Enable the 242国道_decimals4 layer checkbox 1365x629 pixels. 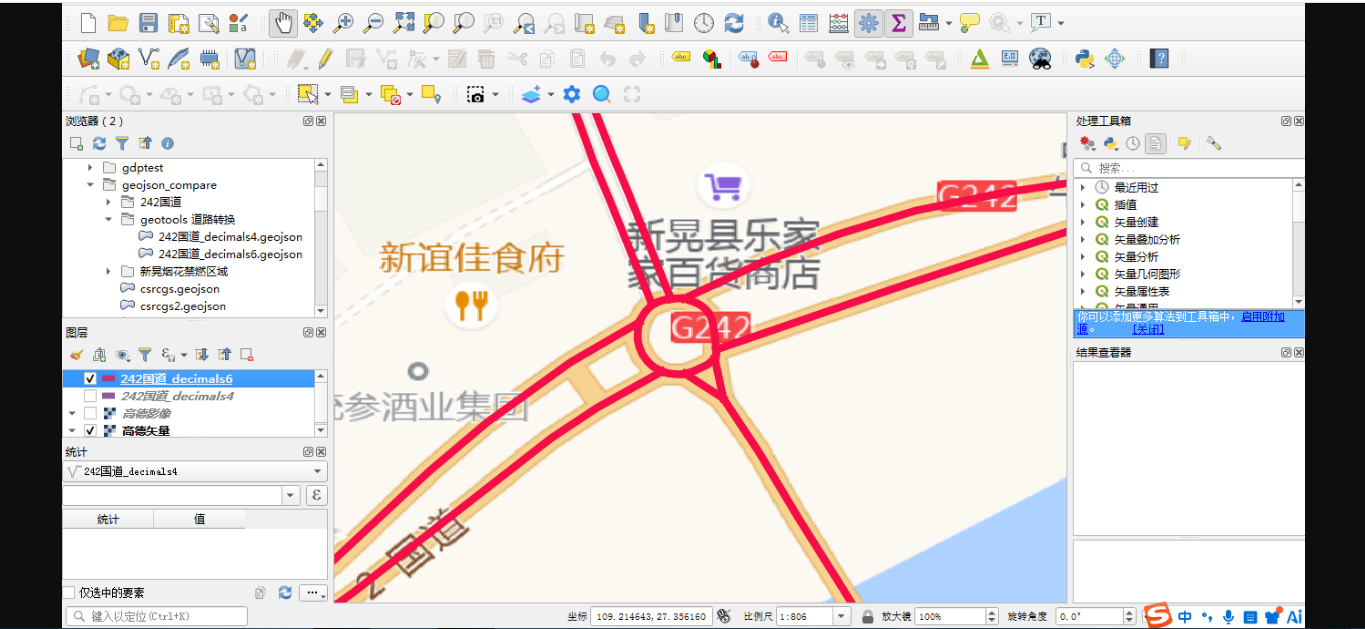(90, 396)
